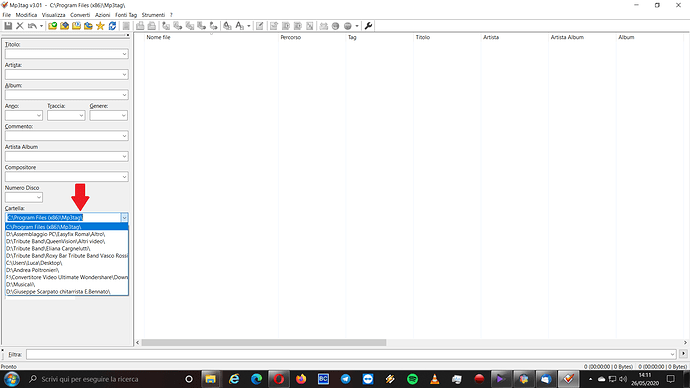This screenshot has height=388, width=690.
Task: Expand the Anno combo box
Action: click(x=39, y=116)
